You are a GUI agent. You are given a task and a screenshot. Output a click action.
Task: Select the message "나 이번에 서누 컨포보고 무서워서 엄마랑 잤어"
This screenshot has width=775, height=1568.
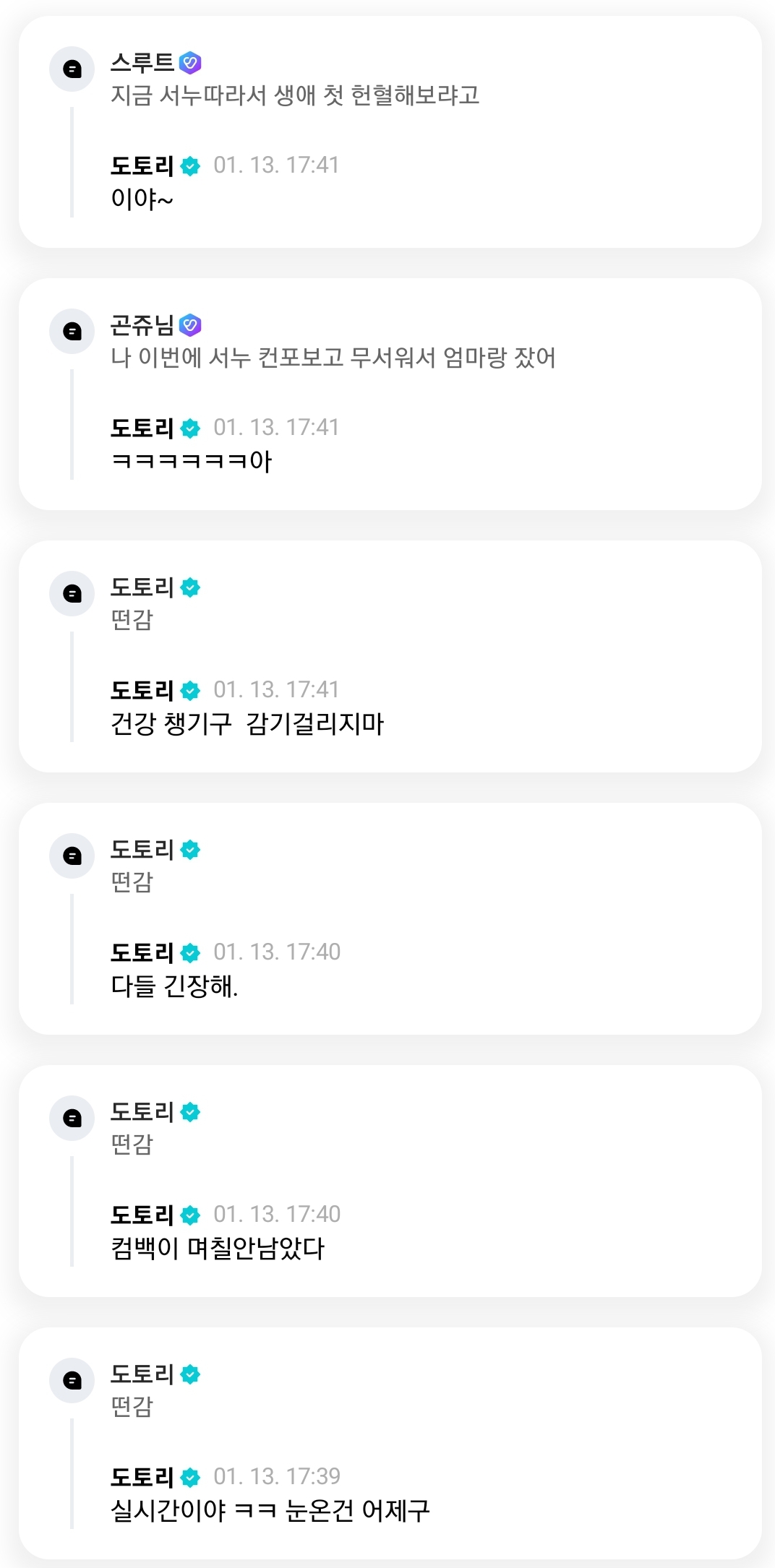[x=333, y=358]
